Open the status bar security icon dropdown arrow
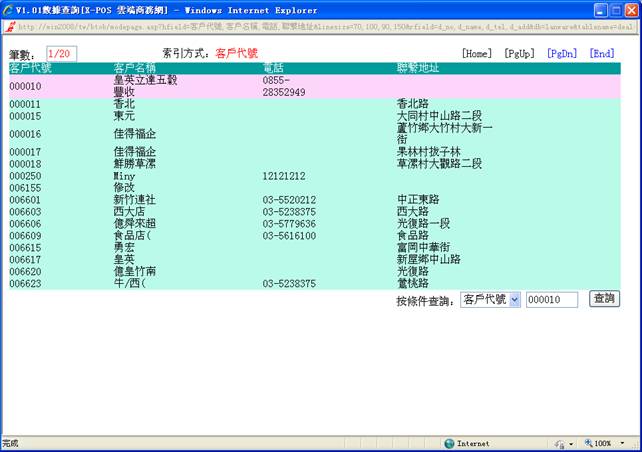This screenshot has width=642, height=452. tap(569, 443)
